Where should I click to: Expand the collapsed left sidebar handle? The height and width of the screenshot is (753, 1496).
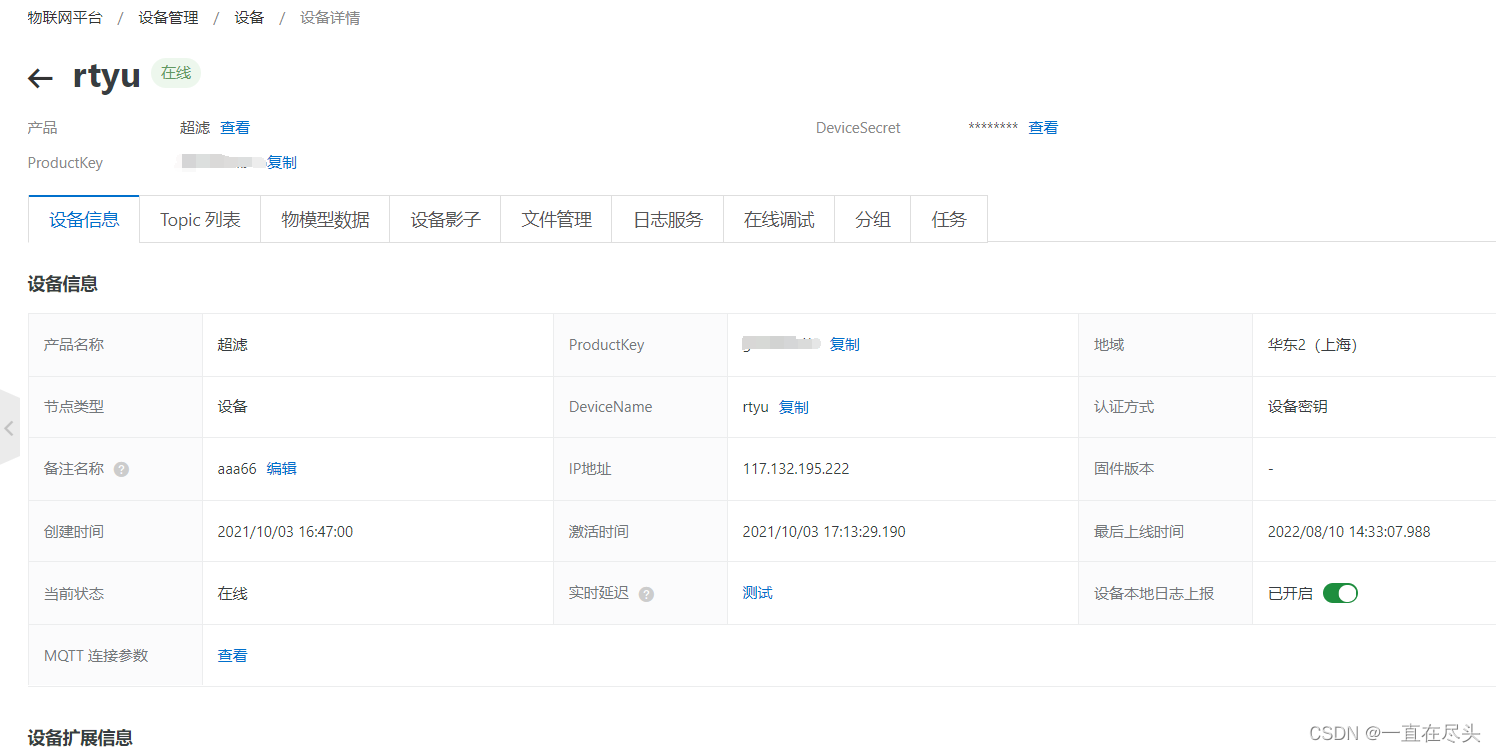(9, 428)
